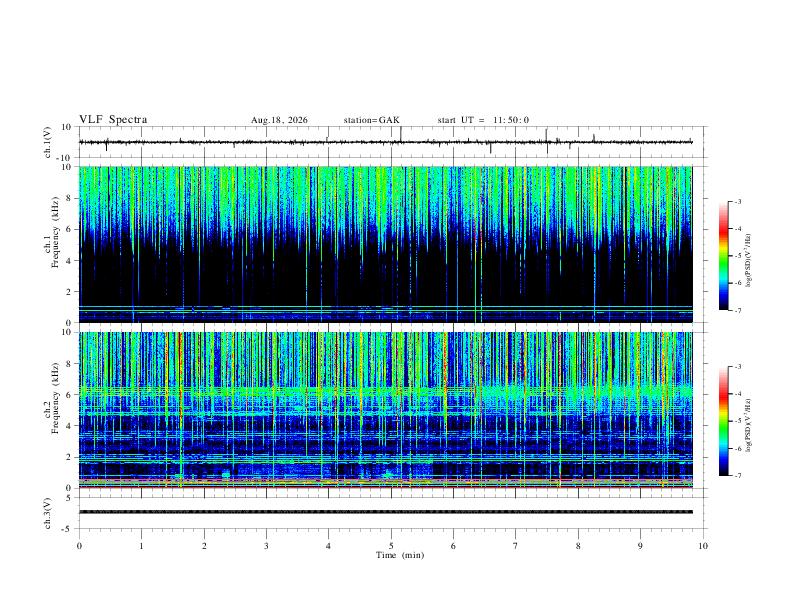
Task: Select the 2 minute tick on time axis
Action: point(204,546)
